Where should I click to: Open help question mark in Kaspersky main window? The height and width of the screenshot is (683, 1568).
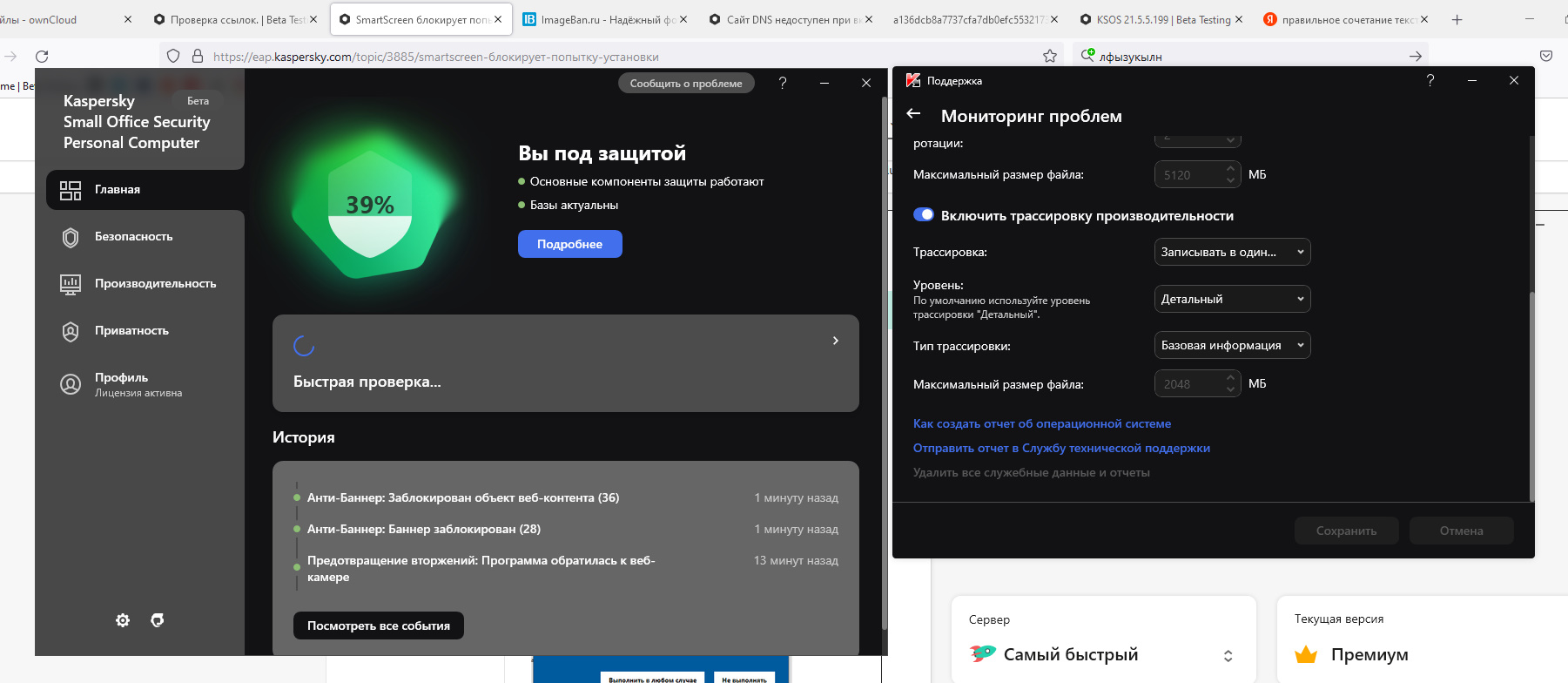click(783, 83)
